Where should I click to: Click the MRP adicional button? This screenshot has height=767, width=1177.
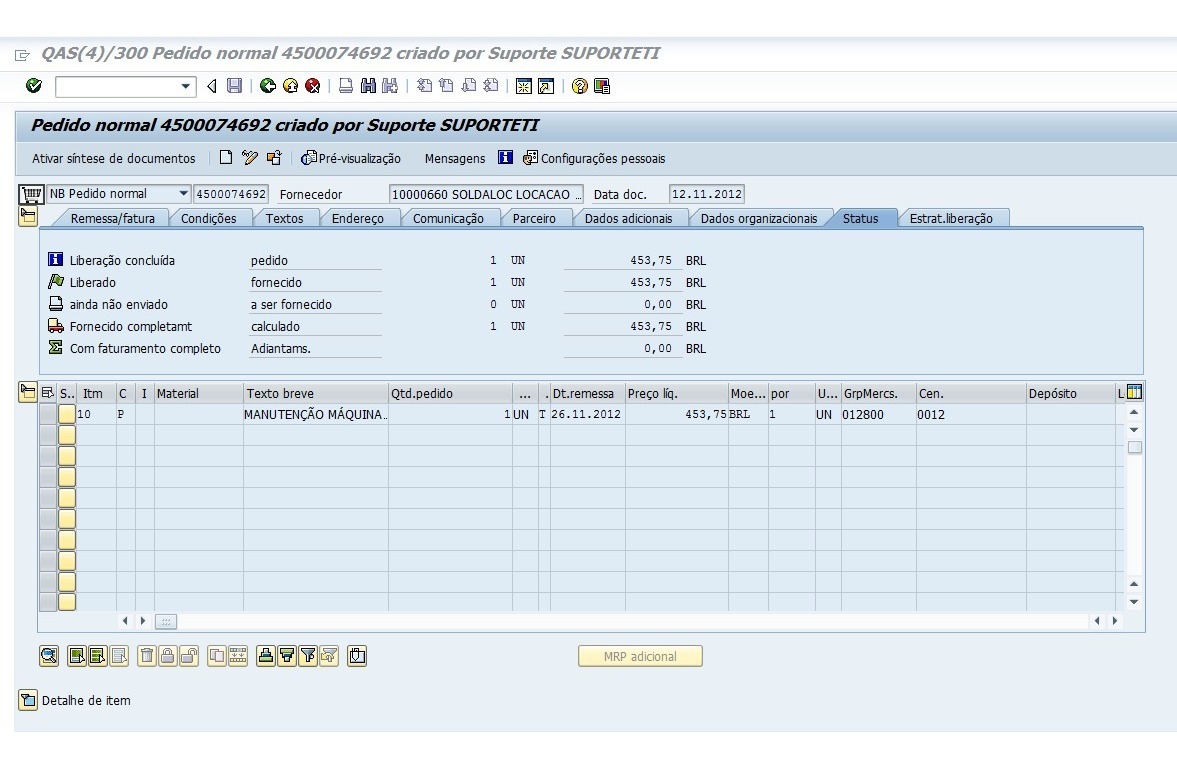[x=640, y=656]
